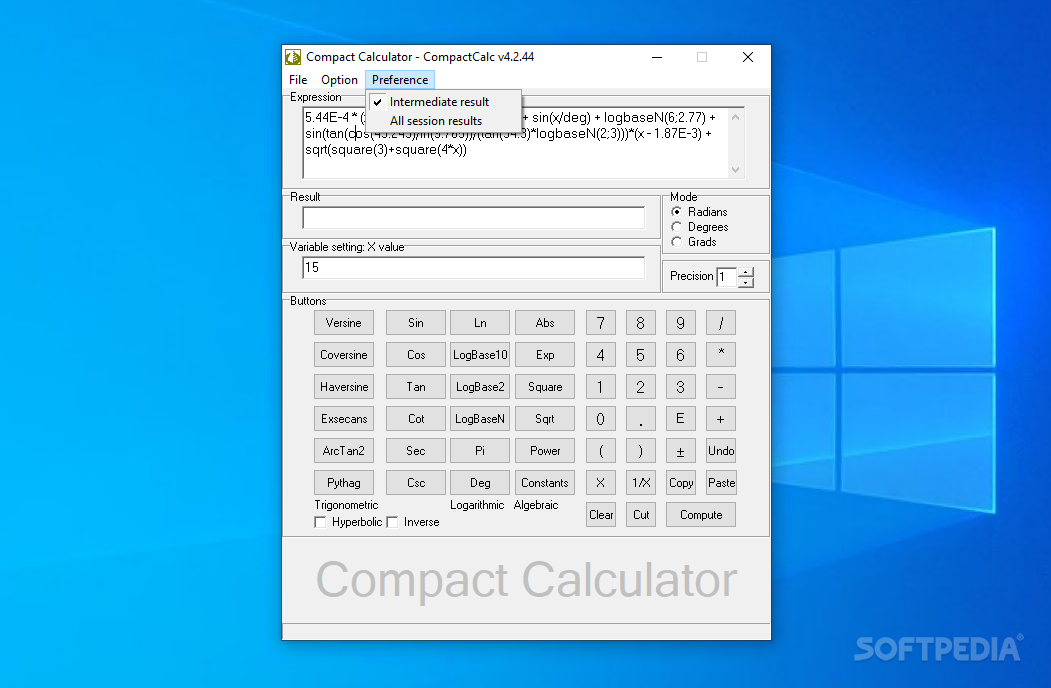The height and width of the screenshot is (688, 1051).
Task: Insert the Exp function
Action: (x=545, y=355)
